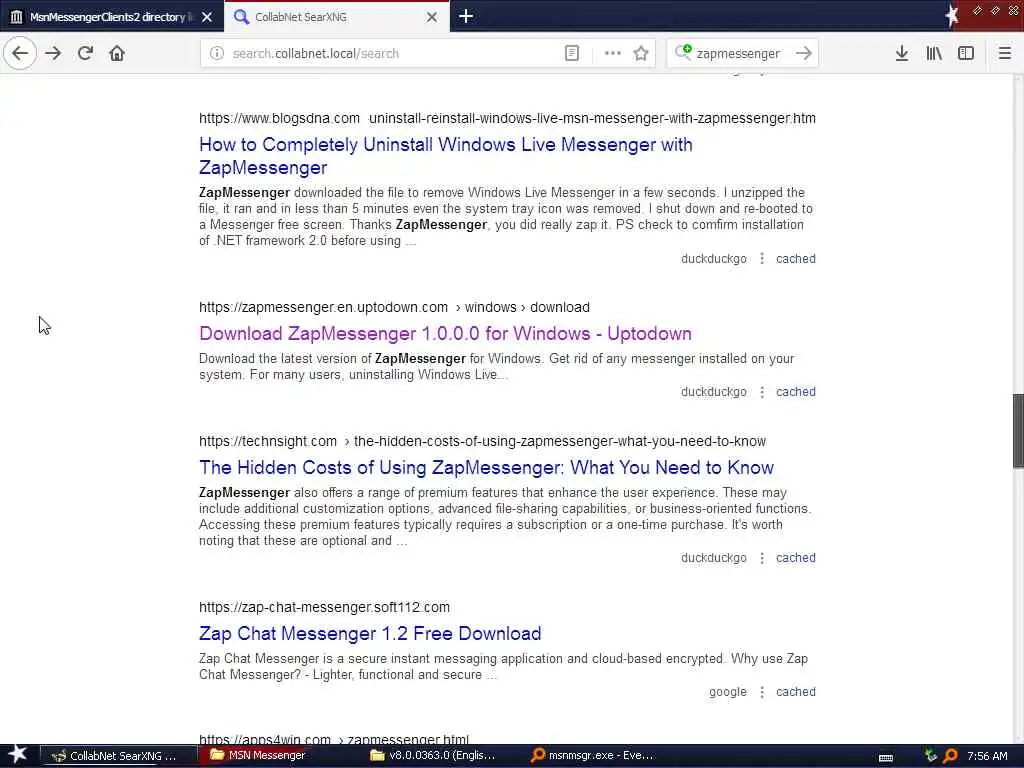The width and height of the screenshot is (1024, 768).
Task: Click the vertical scrollbar thumb
Action: pyautogui.click(x=1017, y=431)
